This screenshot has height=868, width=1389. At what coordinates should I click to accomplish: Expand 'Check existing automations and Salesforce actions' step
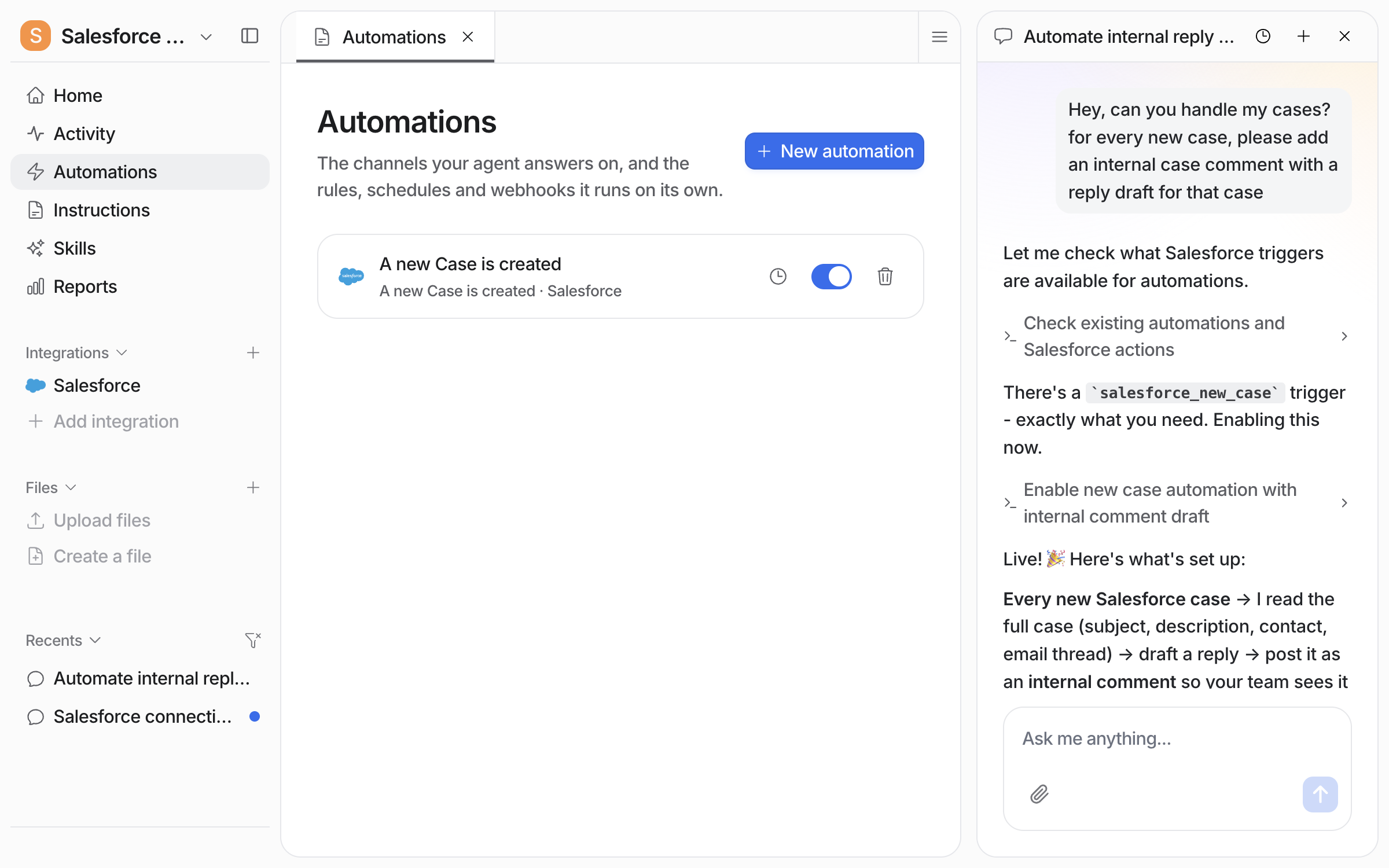point(1177,336)
